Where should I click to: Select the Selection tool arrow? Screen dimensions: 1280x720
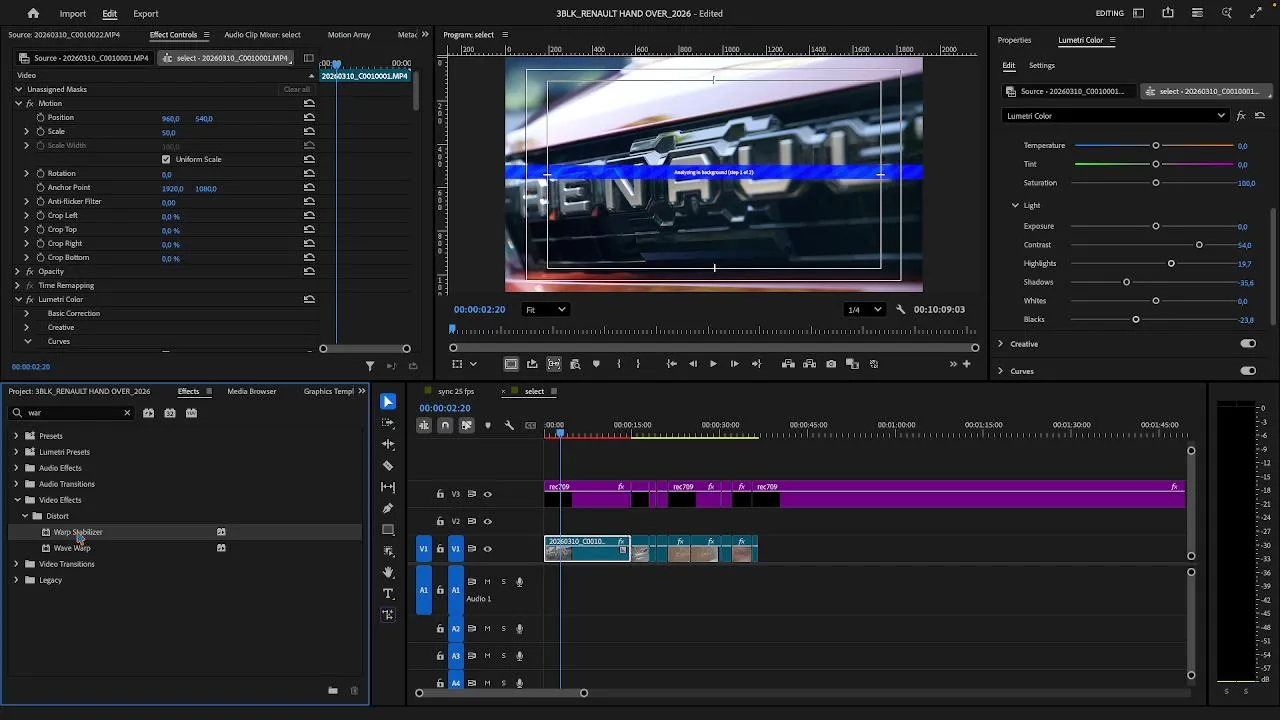point(388,402)
